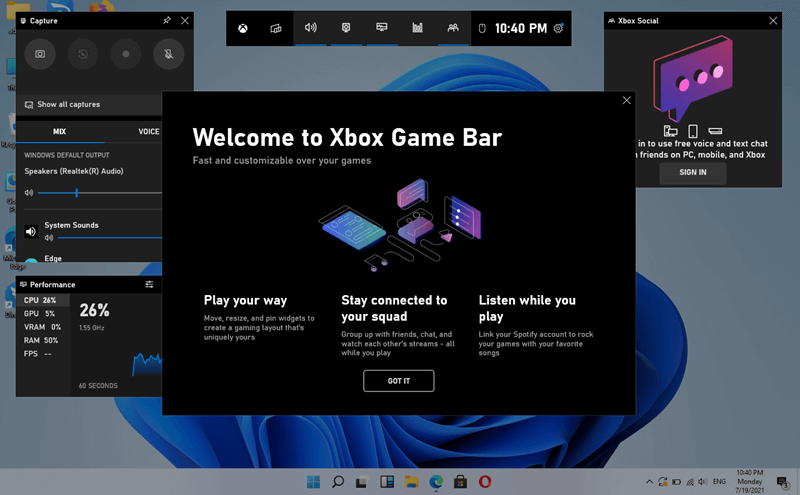Screen dimensions: 800x495
Task: Select the RAM 50% metric
Action: (43, 340)
